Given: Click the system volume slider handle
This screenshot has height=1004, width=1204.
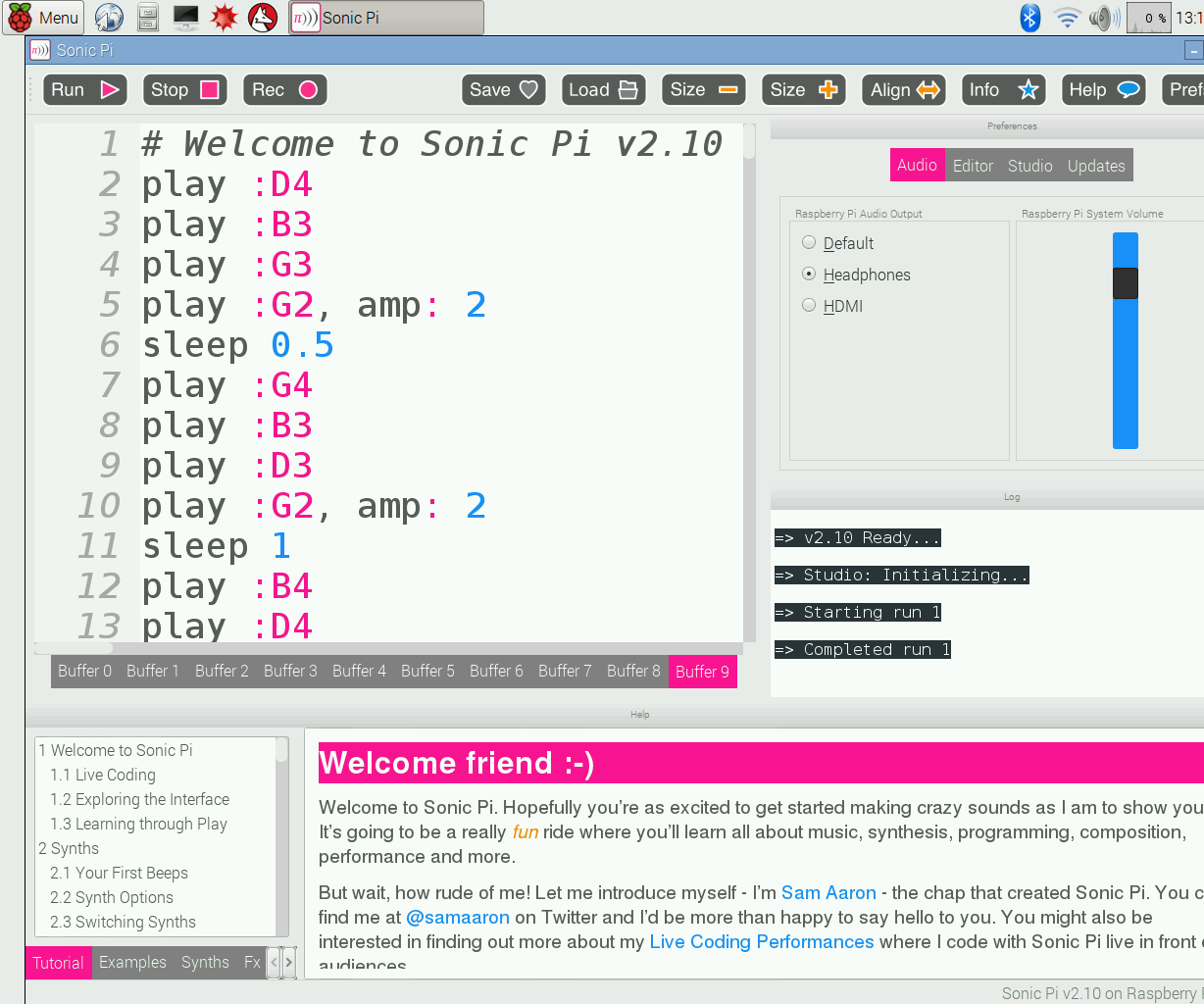Looking at the screenshot, I should point(1126,283).
